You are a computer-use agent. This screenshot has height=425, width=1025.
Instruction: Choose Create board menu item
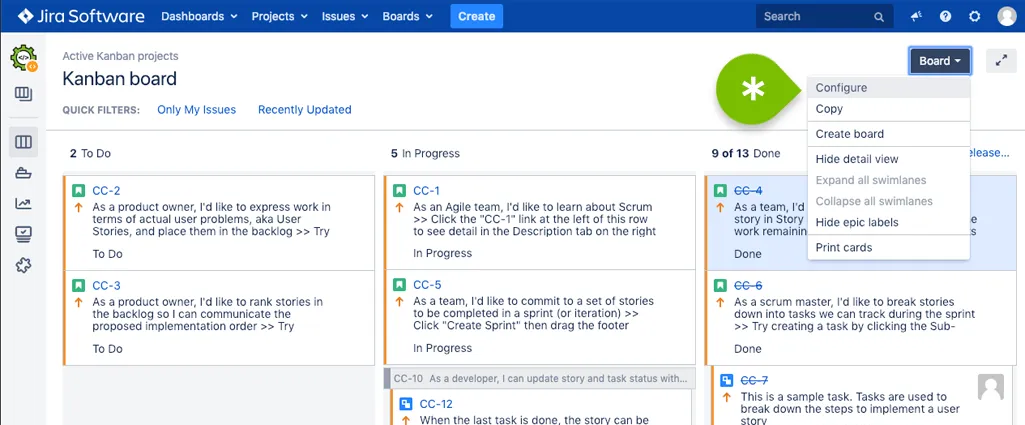tap(888, 134)
